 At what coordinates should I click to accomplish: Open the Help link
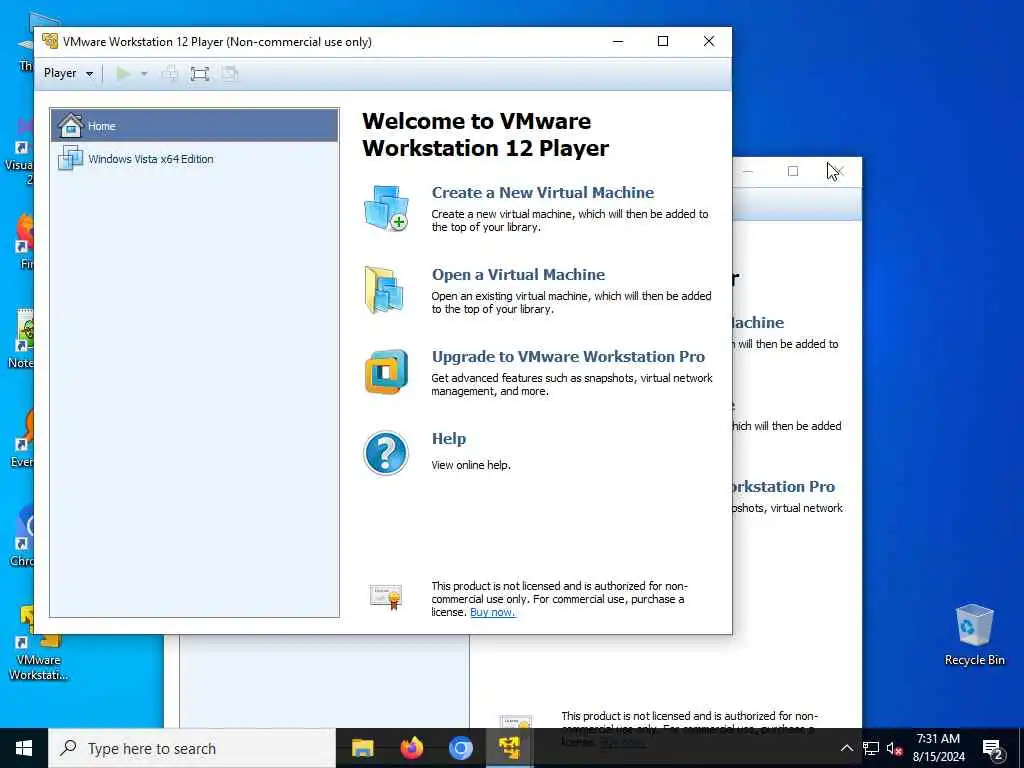tap(449, 439)
